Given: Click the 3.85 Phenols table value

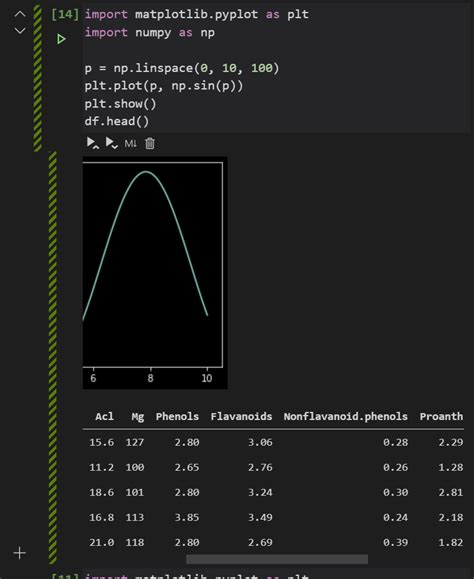Looking at the screenshot, I should pos(187,517).
